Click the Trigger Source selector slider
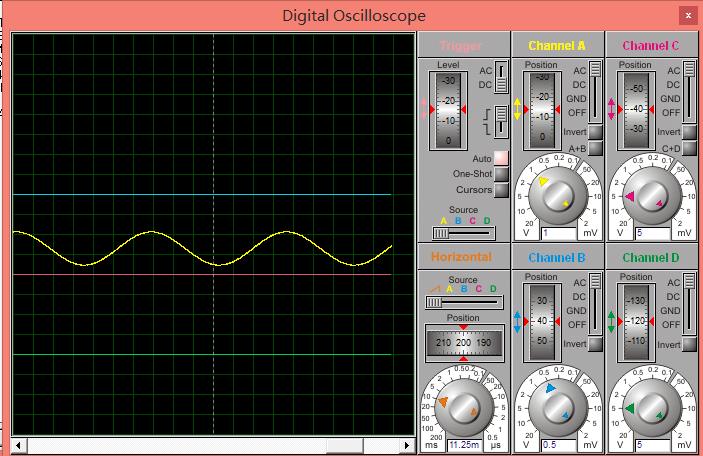703x456 pixels. 464,233
